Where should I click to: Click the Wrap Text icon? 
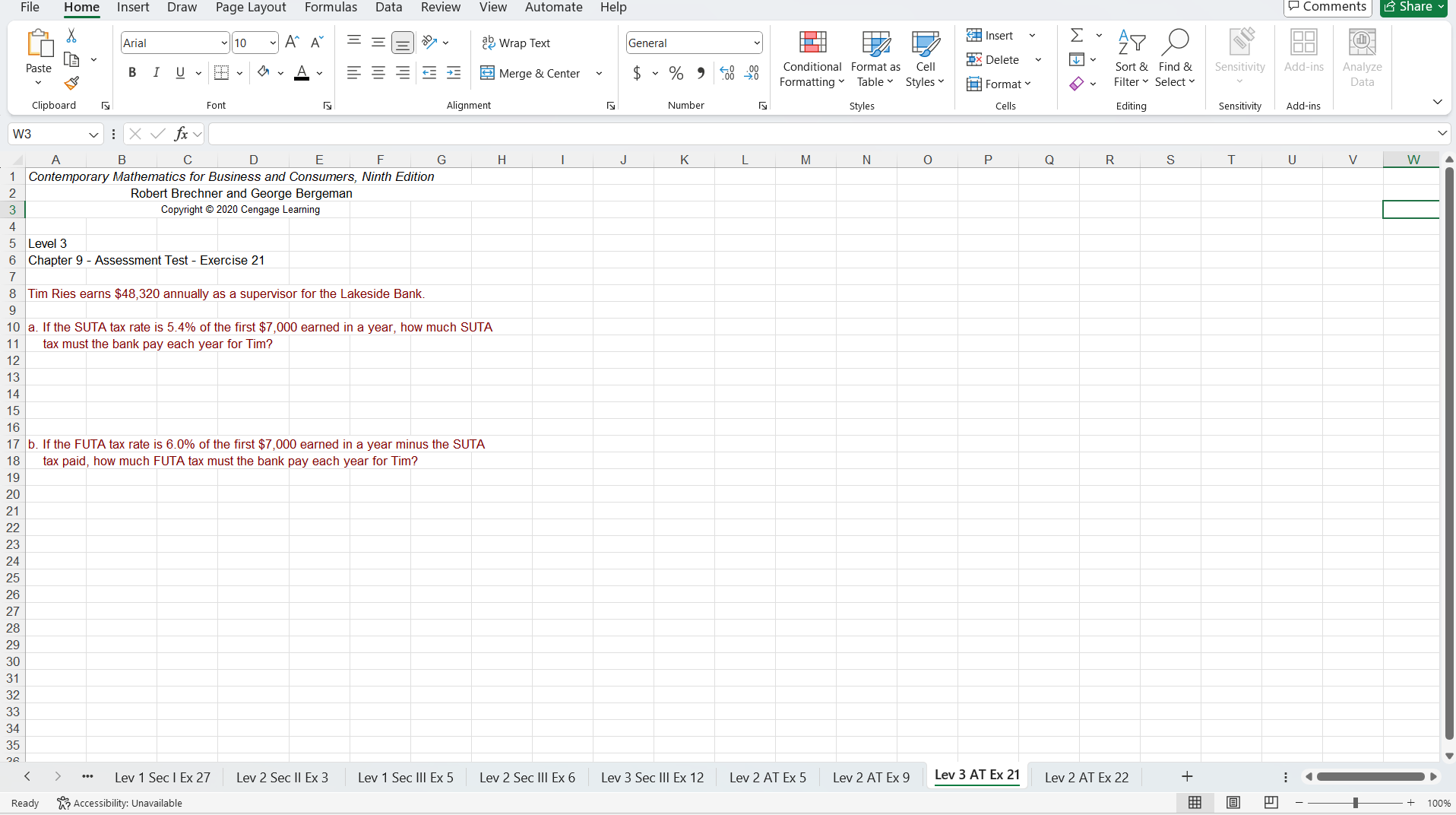490,43
